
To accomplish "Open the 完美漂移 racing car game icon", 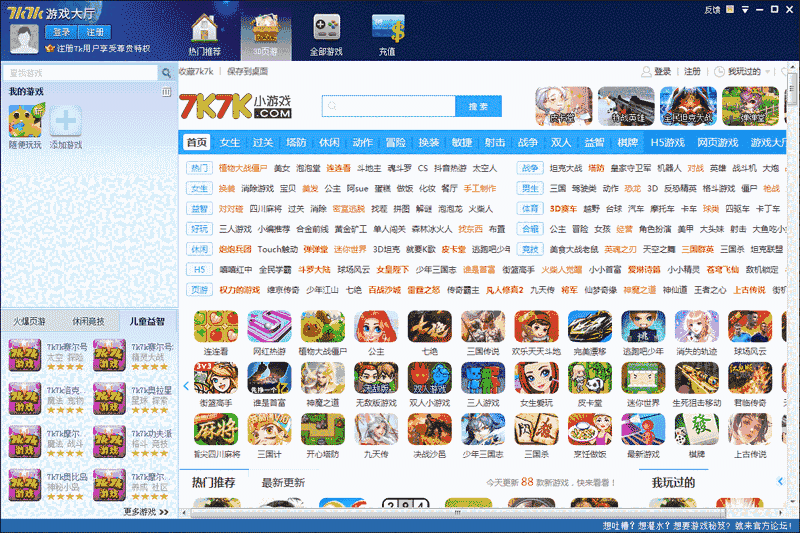I will tap(590, 326).
